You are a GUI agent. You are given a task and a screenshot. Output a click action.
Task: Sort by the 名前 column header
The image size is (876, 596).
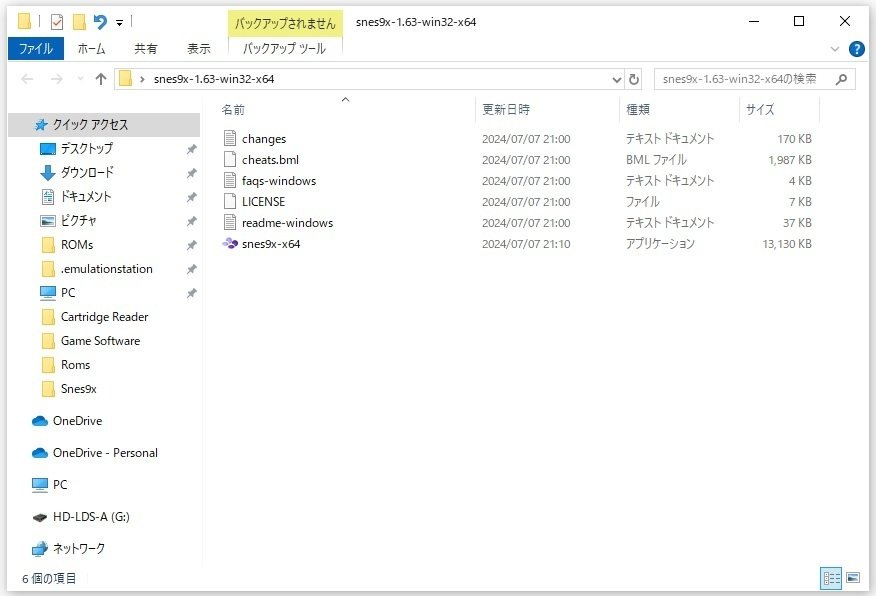tap(233, 109)
